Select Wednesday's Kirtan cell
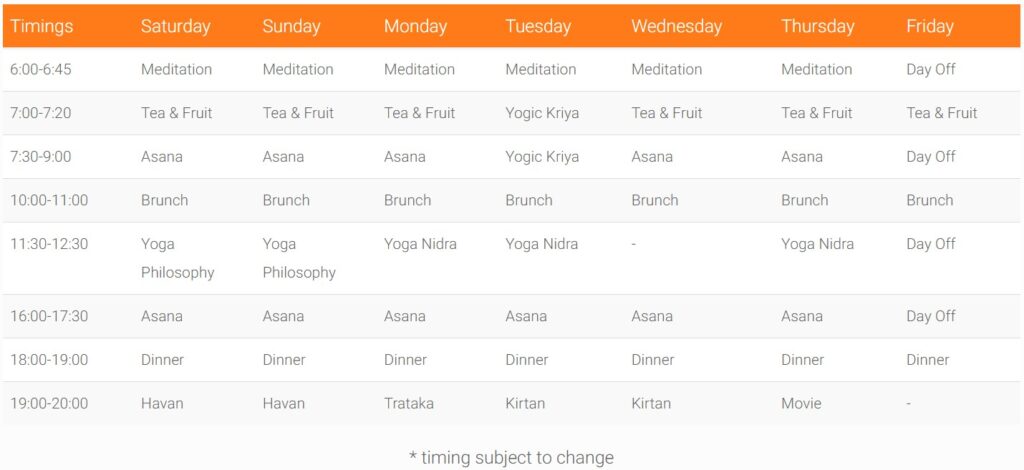The width and height of the screenshot is (1024, 470). tap(651, 404)
